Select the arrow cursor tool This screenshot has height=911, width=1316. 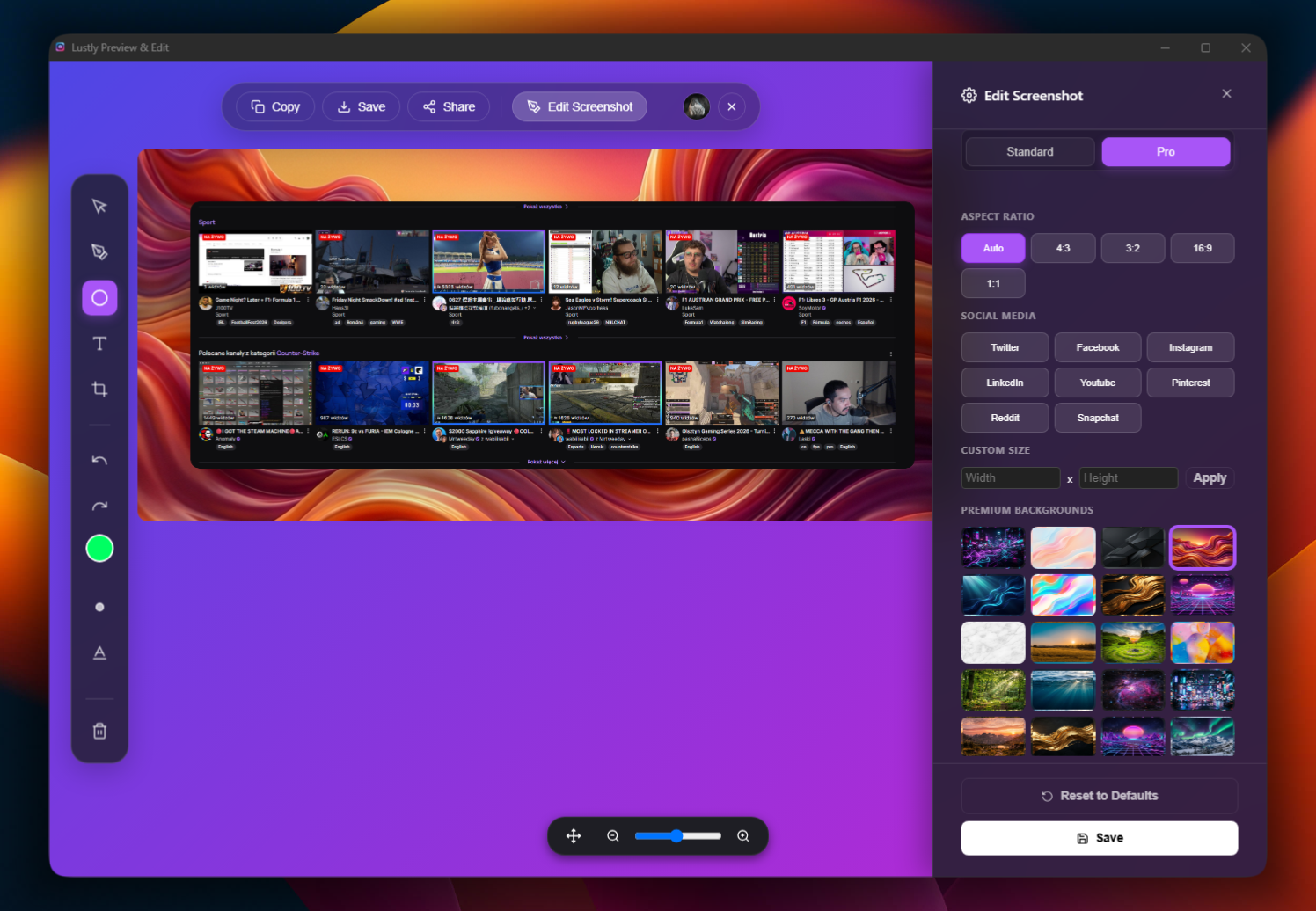[99, 207]
